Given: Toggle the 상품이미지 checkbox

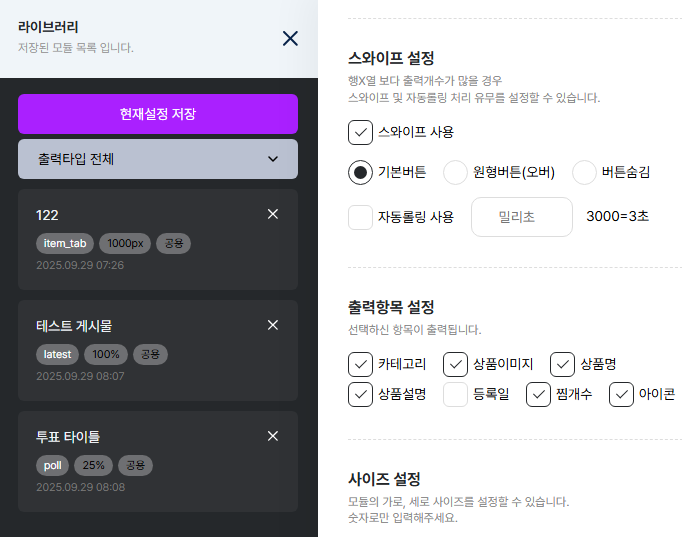Looking at the screenshot, I should point(456,364).
